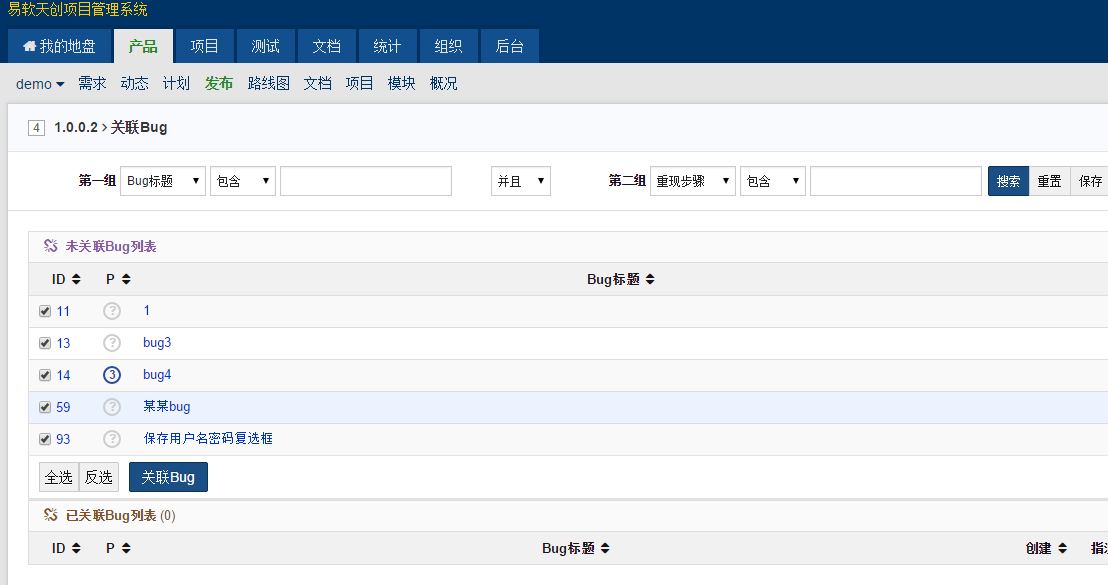Screen dimensions: 1108x585
Task: Switch to the 文档 main tab
Action: point(326,47)
